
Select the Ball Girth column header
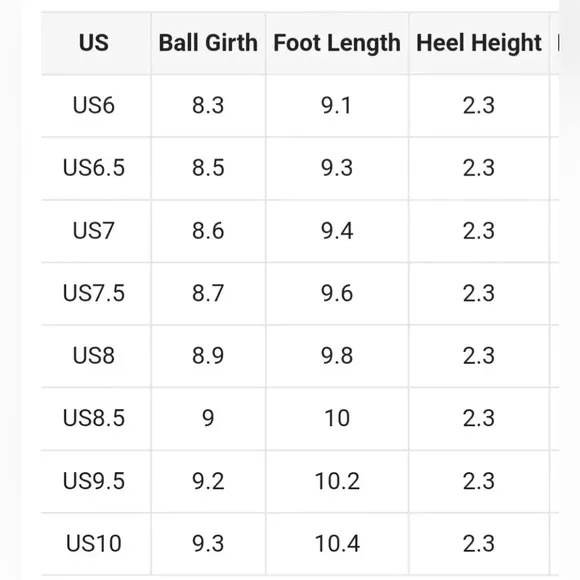[x=208, y=43]
